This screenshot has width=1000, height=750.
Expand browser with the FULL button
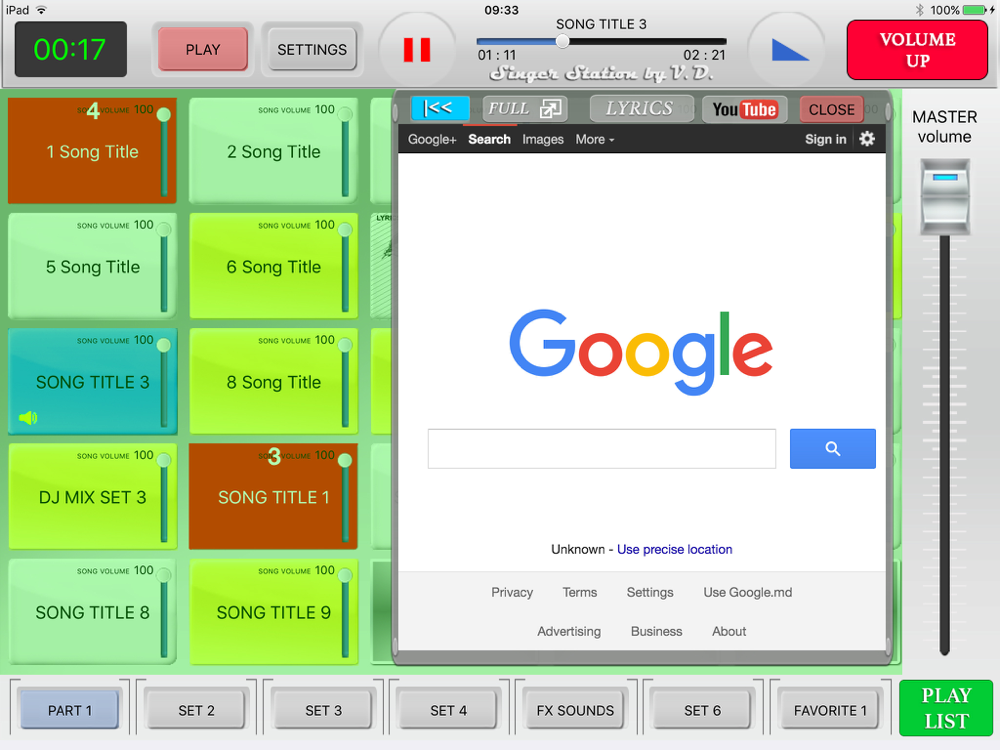(x=524, y=108)
